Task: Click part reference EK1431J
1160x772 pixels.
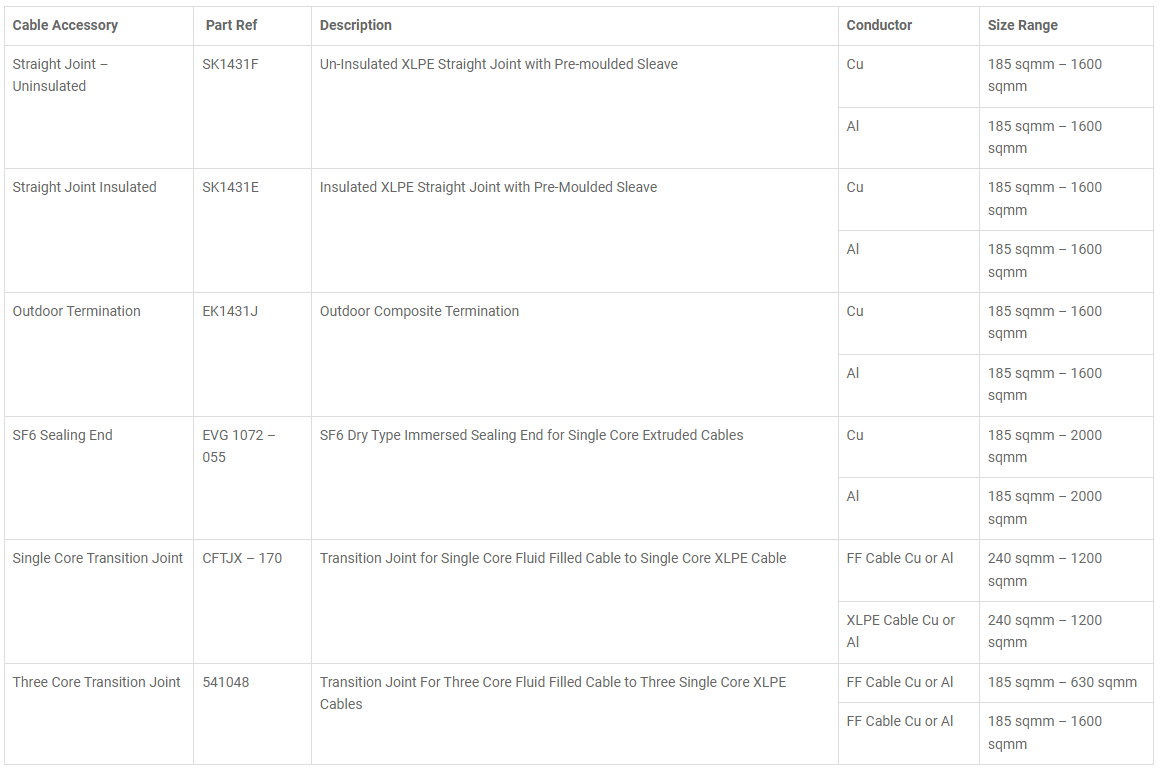Action: pyautogui.click(x=230, y=311)
